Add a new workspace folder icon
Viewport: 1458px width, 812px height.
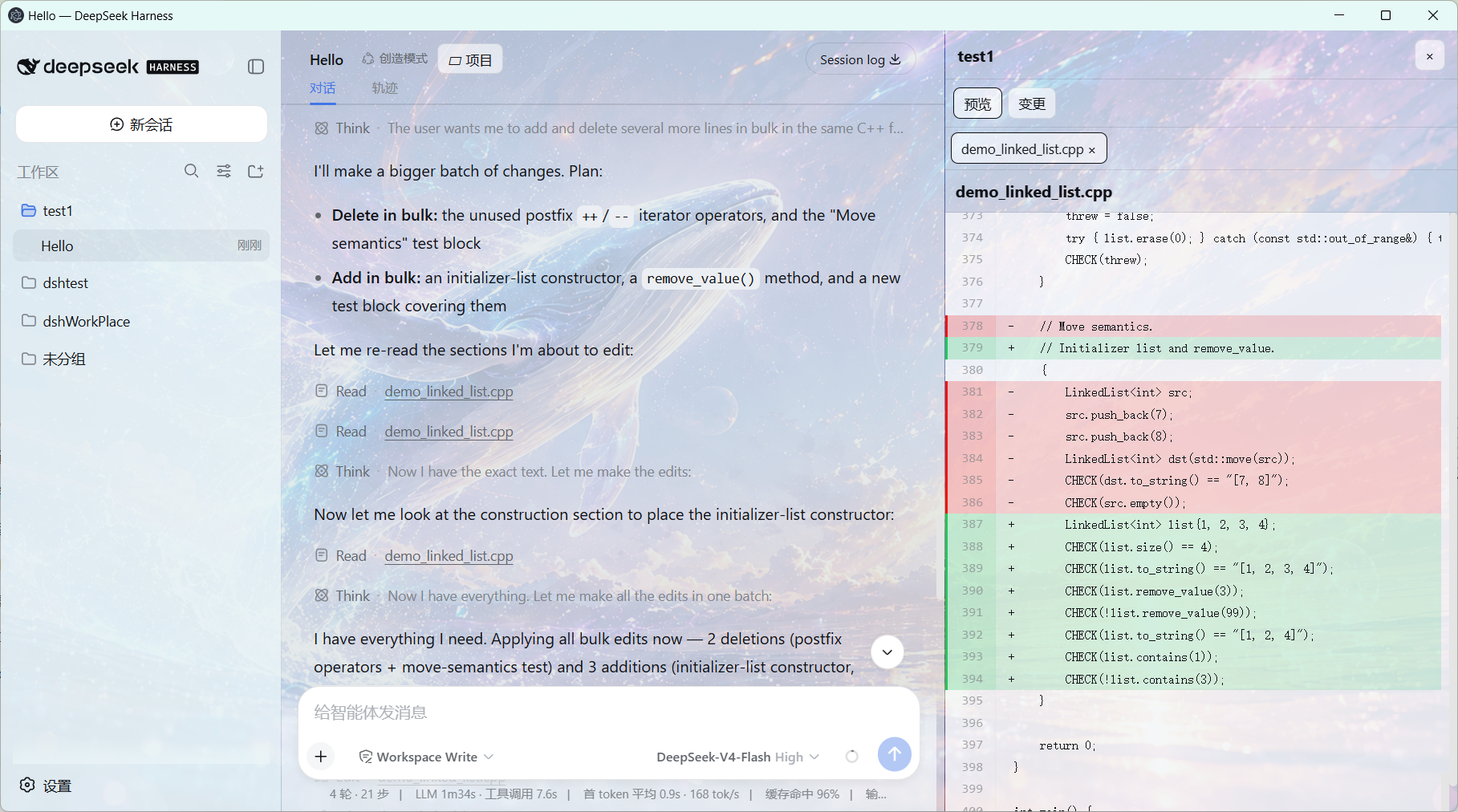pyautogui.click(x=256, y=171)
